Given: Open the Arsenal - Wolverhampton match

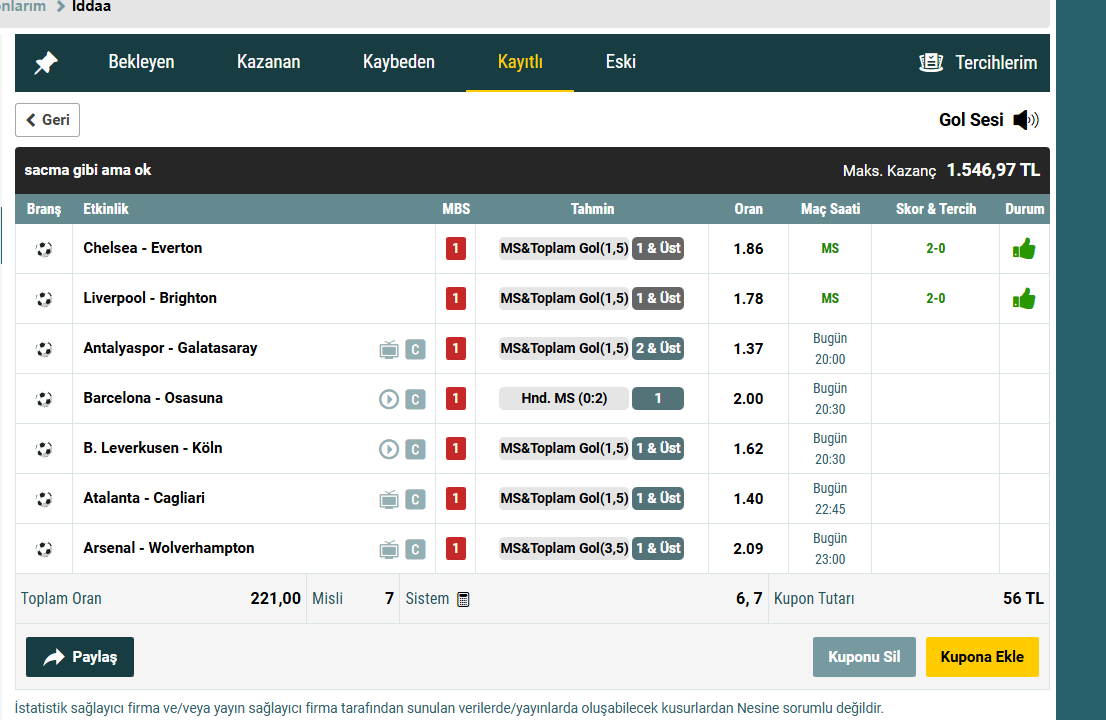Looking at the screenshot, I should point(169,549).
